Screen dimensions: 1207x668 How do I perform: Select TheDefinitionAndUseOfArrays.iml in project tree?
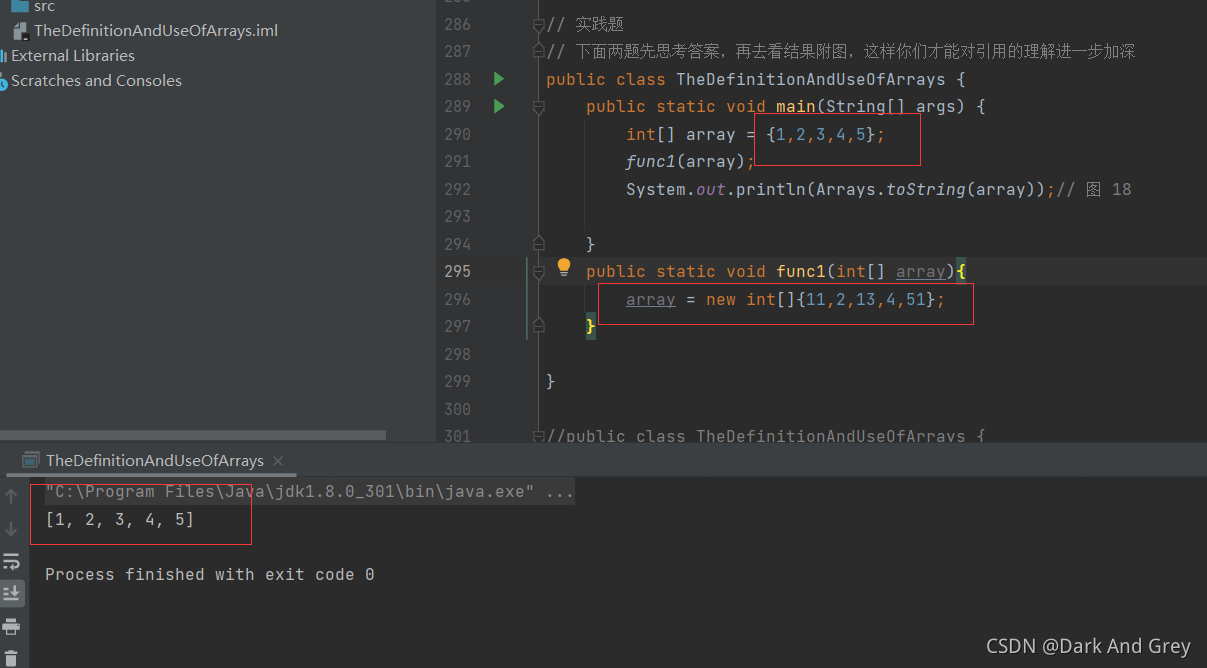point(156,31)
